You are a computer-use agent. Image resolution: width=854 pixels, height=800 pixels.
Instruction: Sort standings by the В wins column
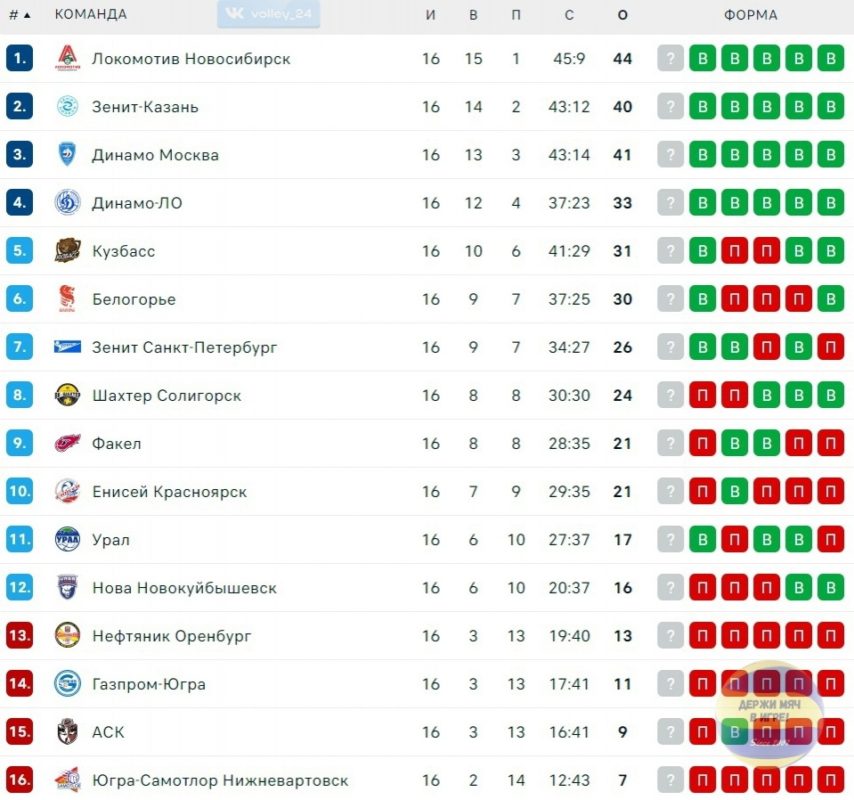tap(473, 15)
